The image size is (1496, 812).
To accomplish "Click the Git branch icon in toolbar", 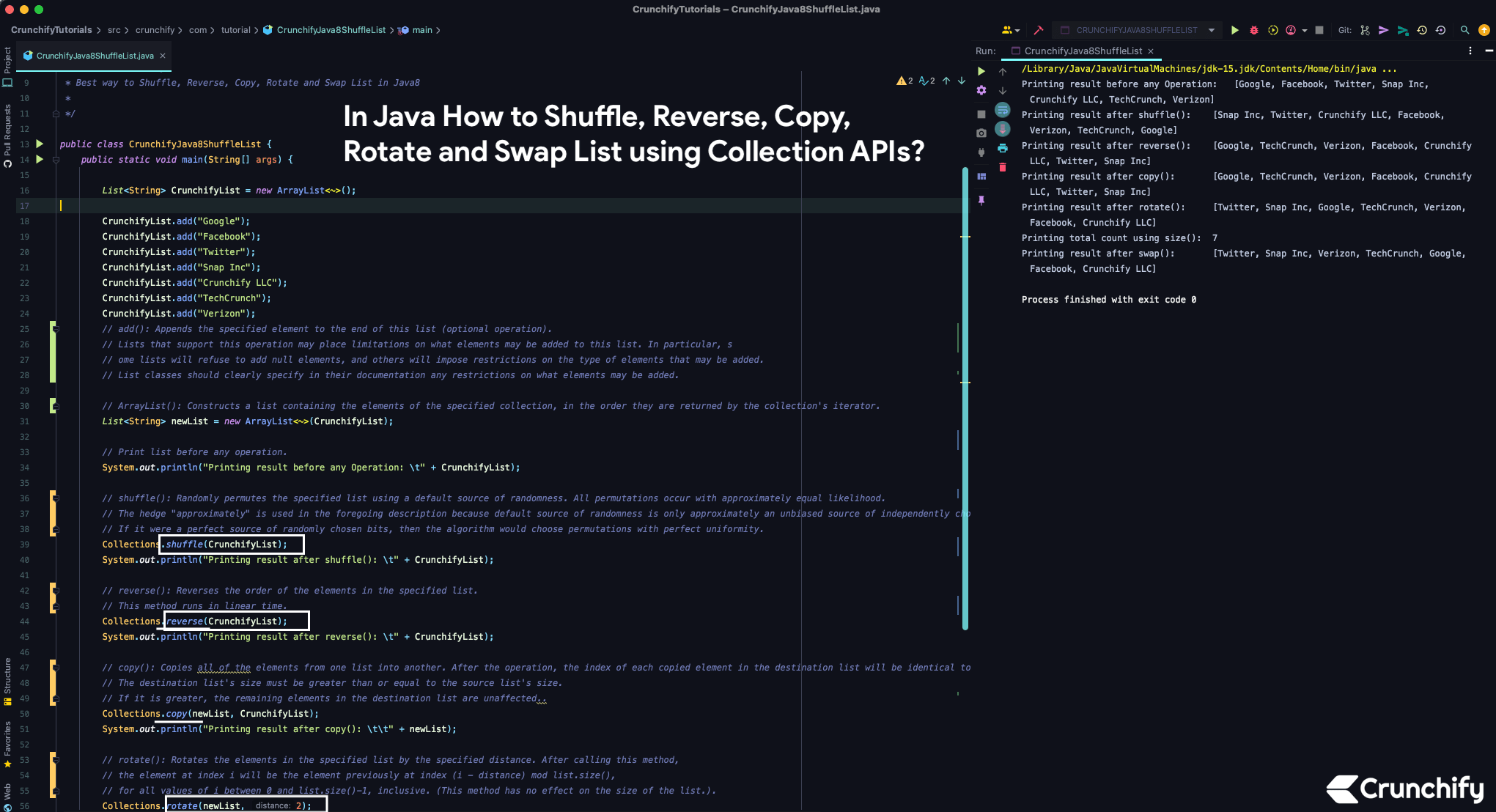I will coord(1365,30).
